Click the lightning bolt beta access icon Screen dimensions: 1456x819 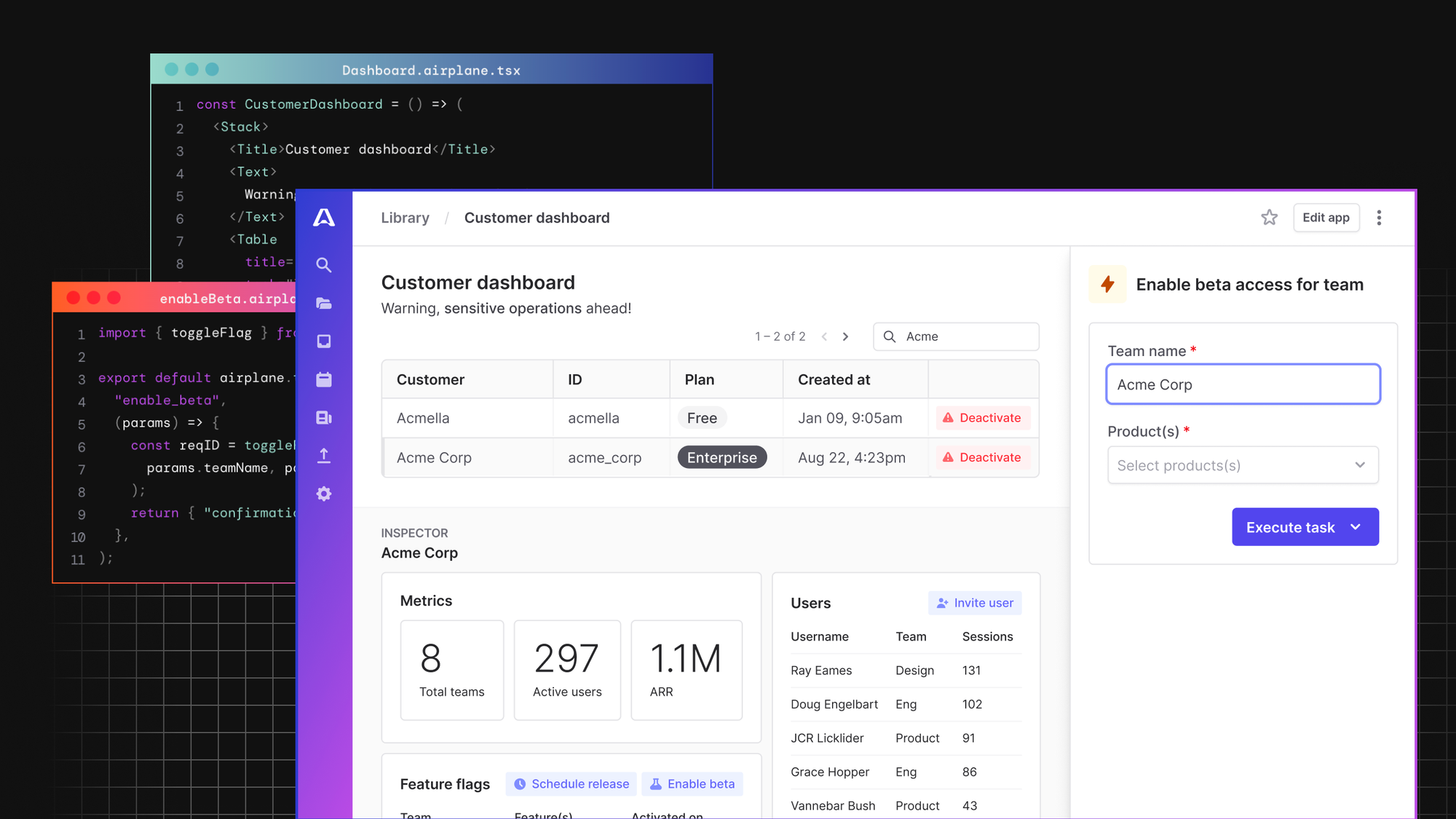coord(1107,284)
